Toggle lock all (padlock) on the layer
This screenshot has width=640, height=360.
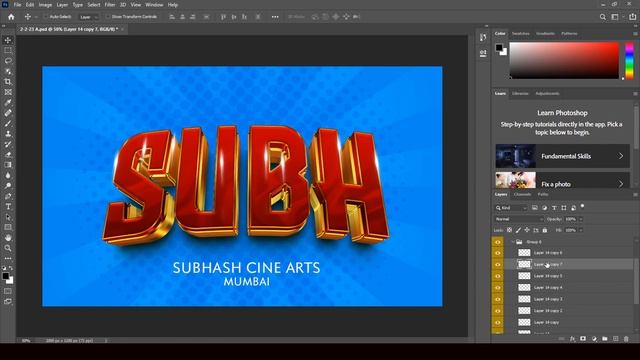point(545,230)
